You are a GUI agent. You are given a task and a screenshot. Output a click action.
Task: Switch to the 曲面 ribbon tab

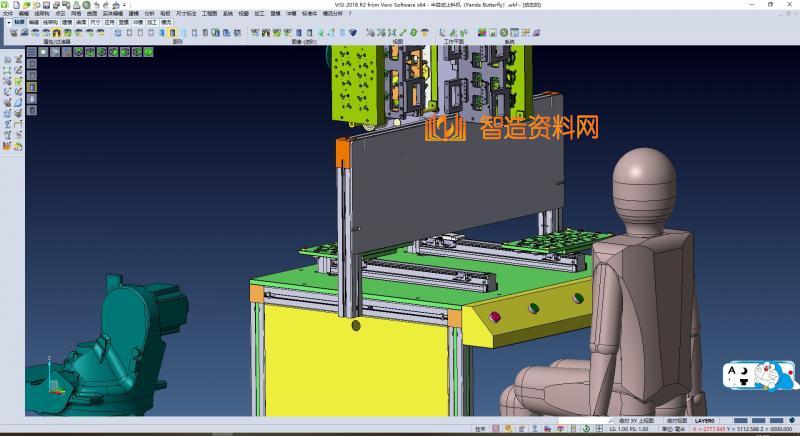(x=81, y=21)
